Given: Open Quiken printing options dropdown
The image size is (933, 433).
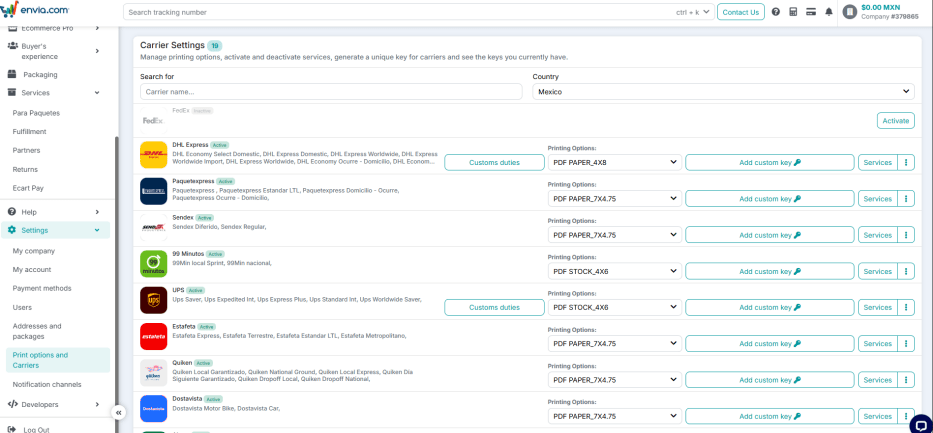Looking at the screenshot, I should (615, 380).
